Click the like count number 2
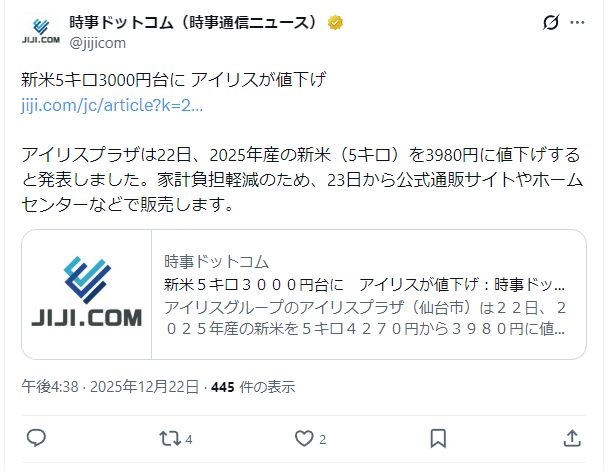 [322, 440]
